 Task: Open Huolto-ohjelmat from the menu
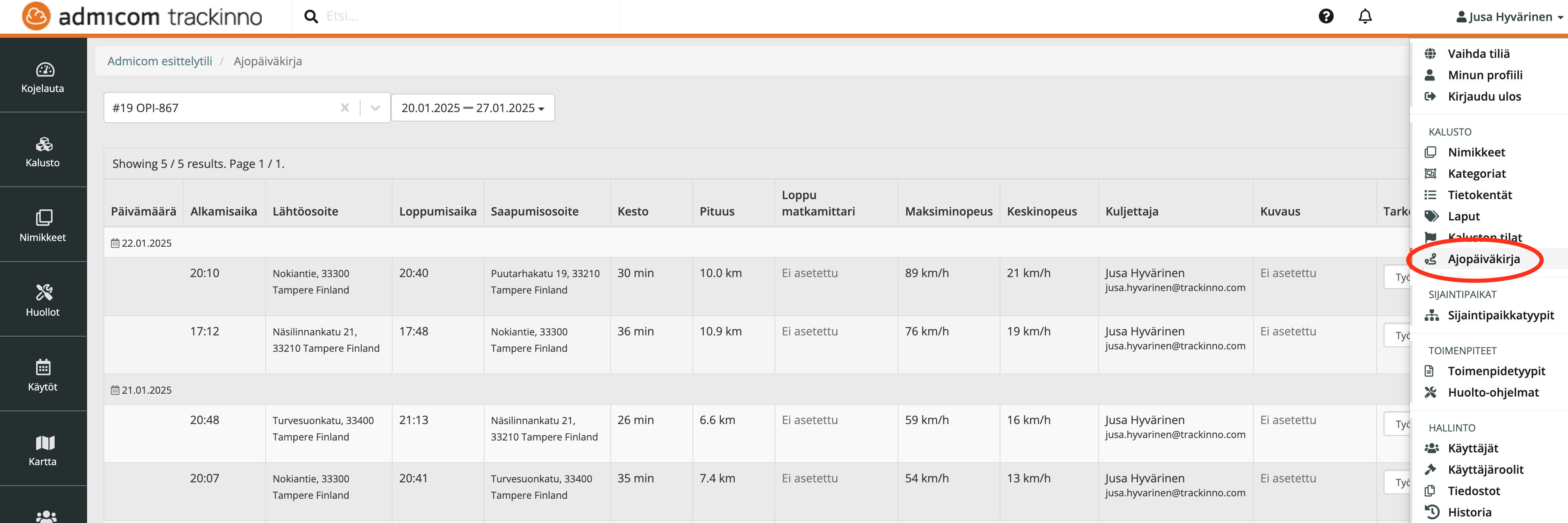1492,392
